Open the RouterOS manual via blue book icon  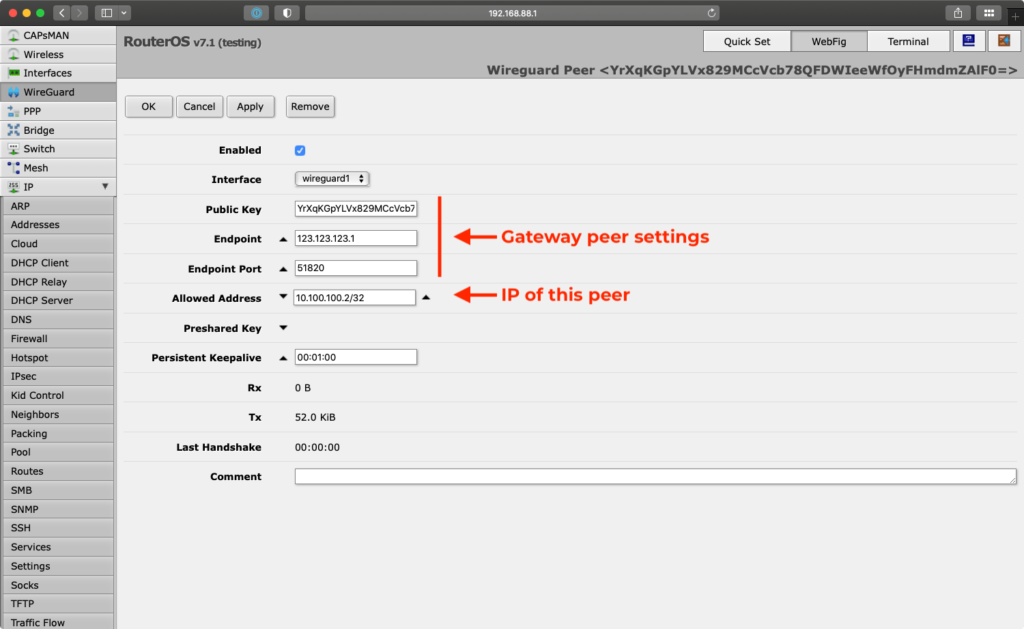[967, 41]
